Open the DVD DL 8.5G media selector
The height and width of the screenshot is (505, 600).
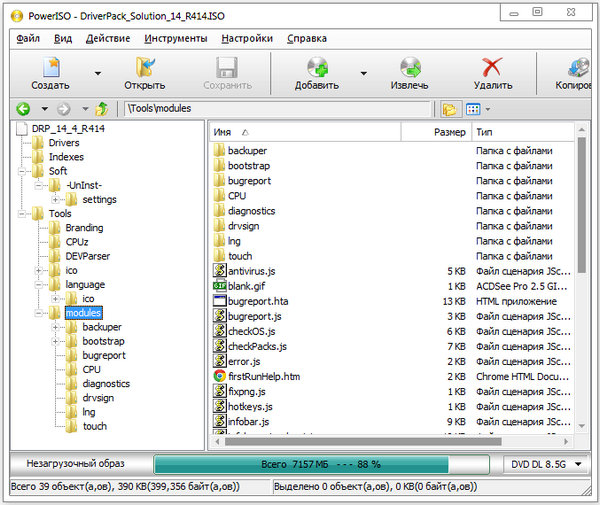538,465
